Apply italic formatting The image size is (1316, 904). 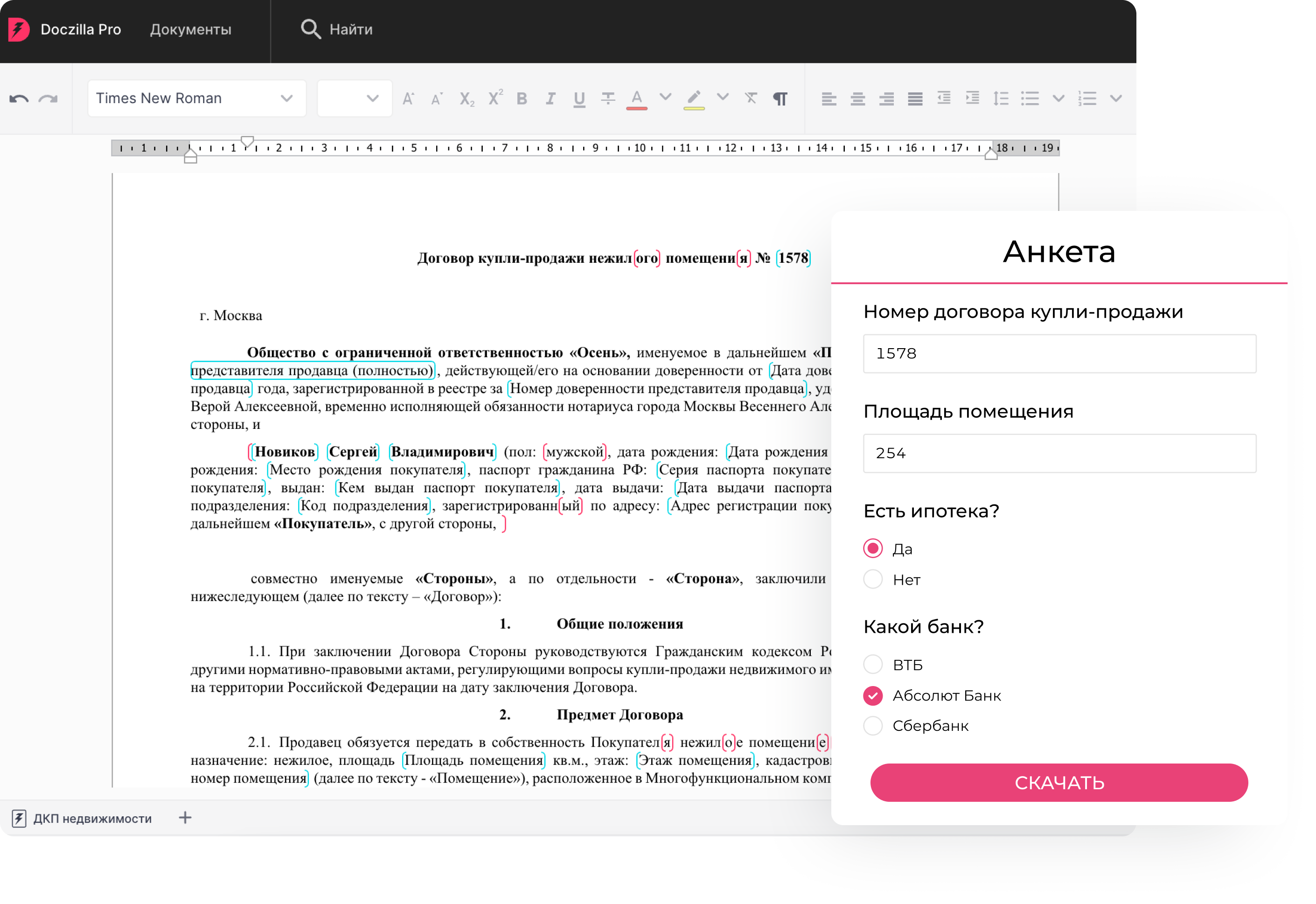coord(550,99)
